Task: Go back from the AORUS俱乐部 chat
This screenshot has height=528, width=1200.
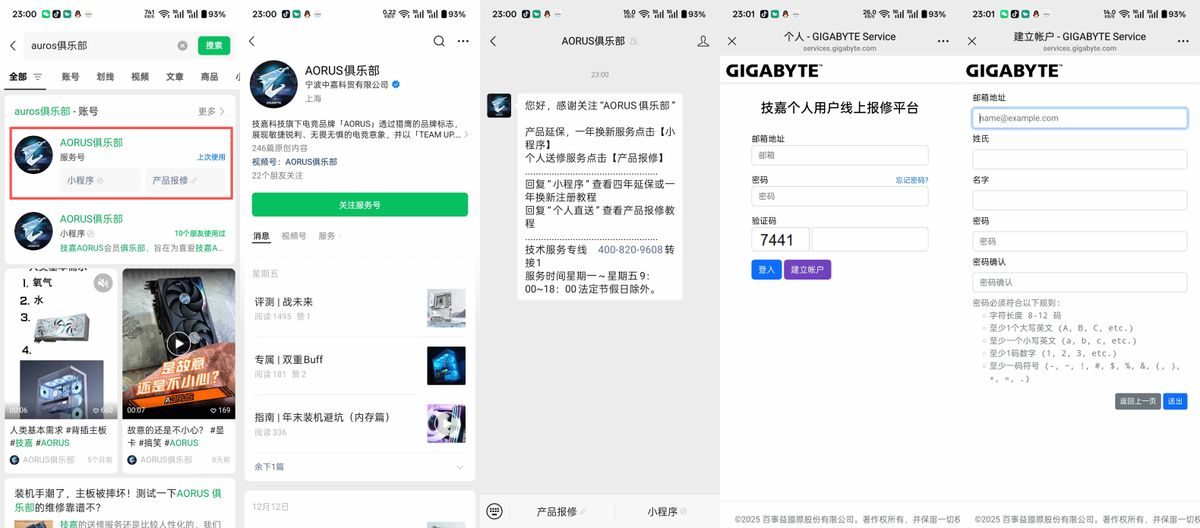Action: click(x=493, y=41)
